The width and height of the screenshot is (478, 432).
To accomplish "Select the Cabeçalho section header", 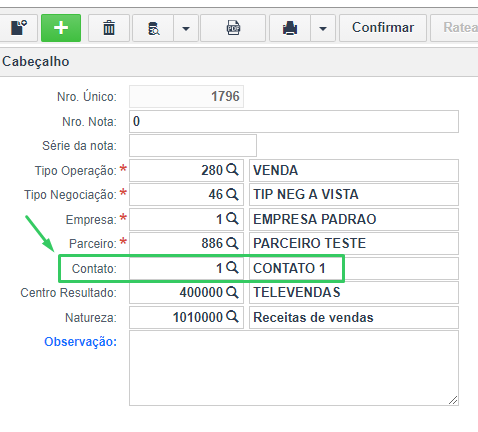I will click(36, 62).
